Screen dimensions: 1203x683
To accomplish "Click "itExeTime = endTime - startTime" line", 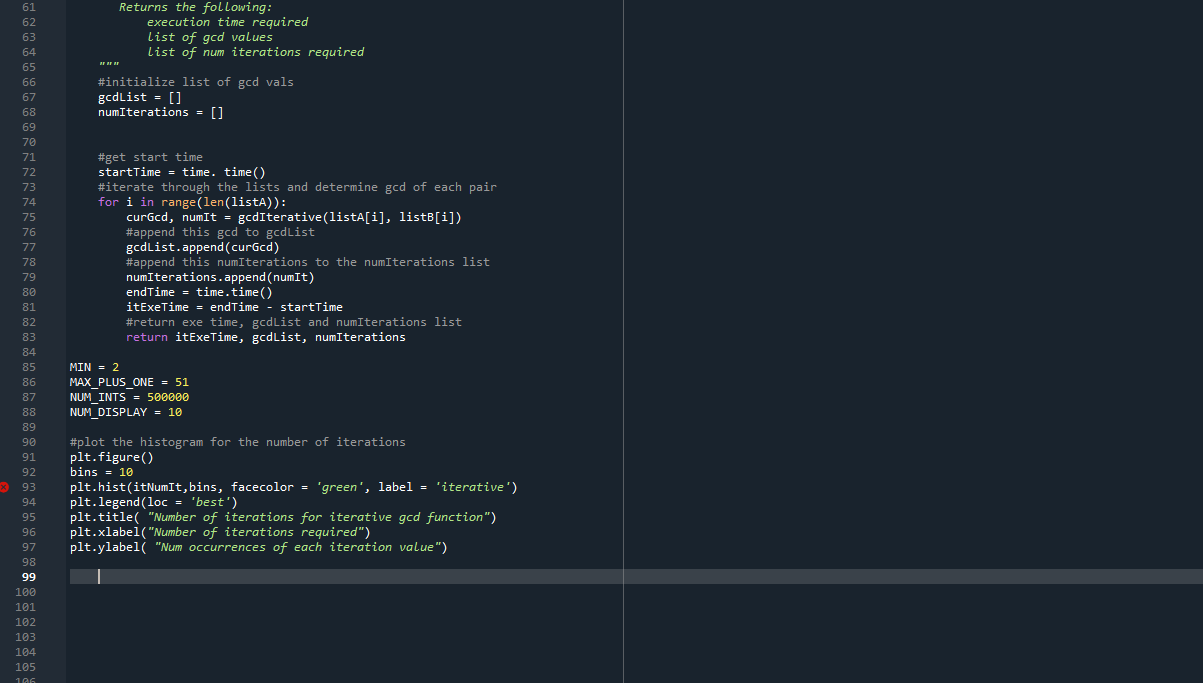I will [234, 307].
